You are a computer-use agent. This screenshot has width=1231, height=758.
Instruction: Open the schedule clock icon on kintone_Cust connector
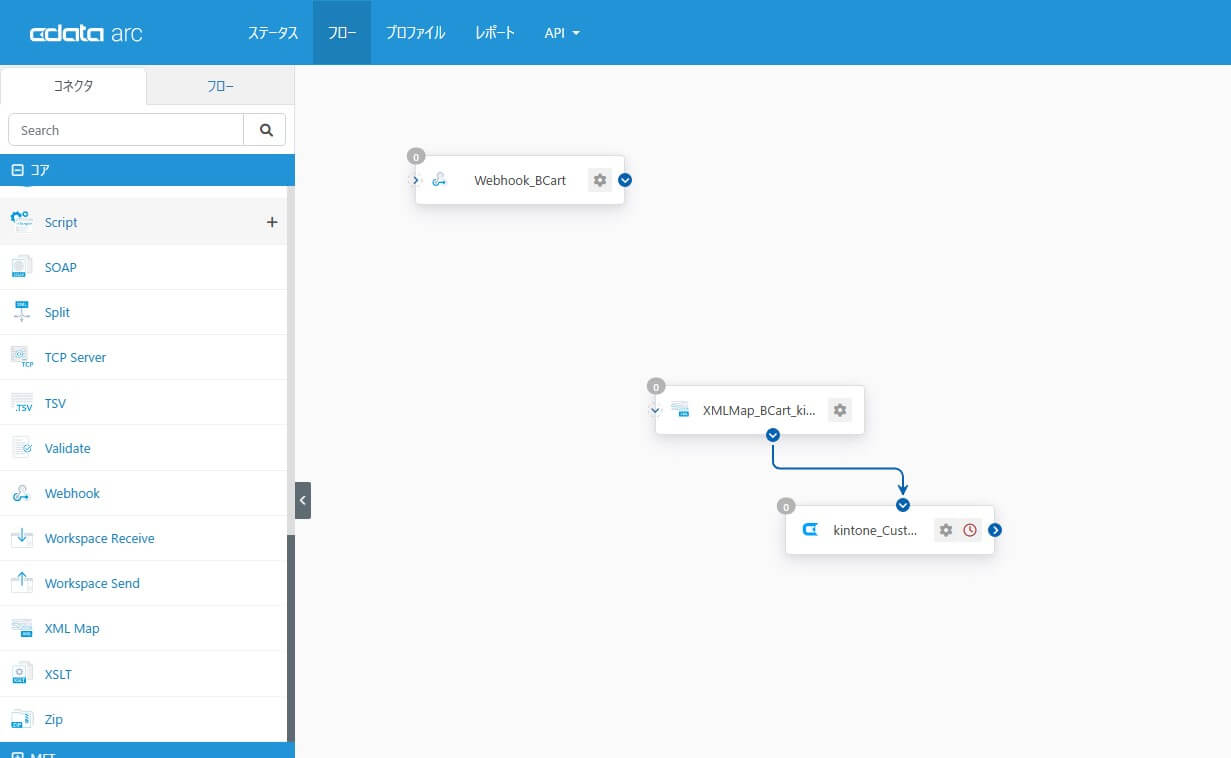969,530
